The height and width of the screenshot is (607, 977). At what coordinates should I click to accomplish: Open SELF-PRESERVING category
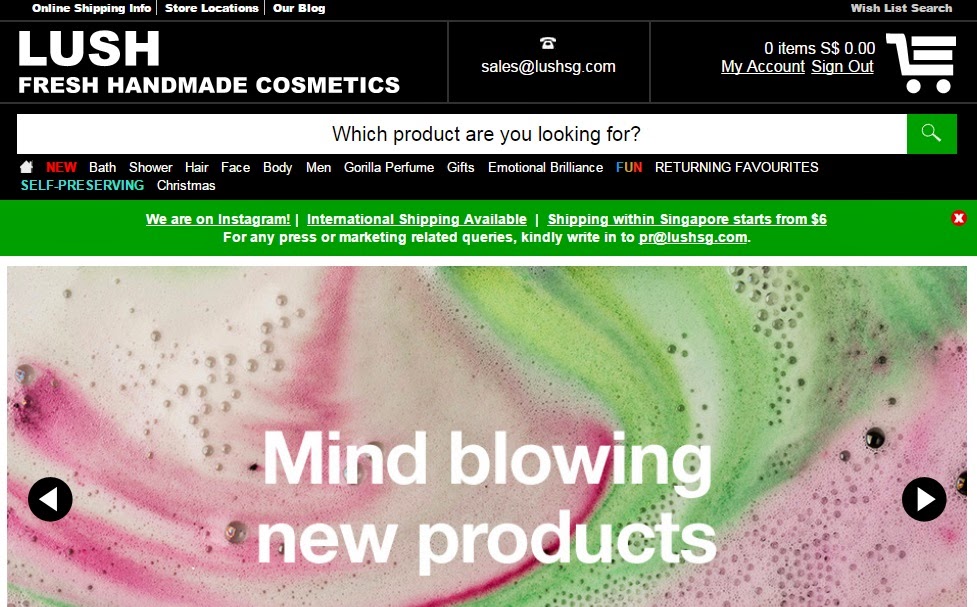pos(82,186)
